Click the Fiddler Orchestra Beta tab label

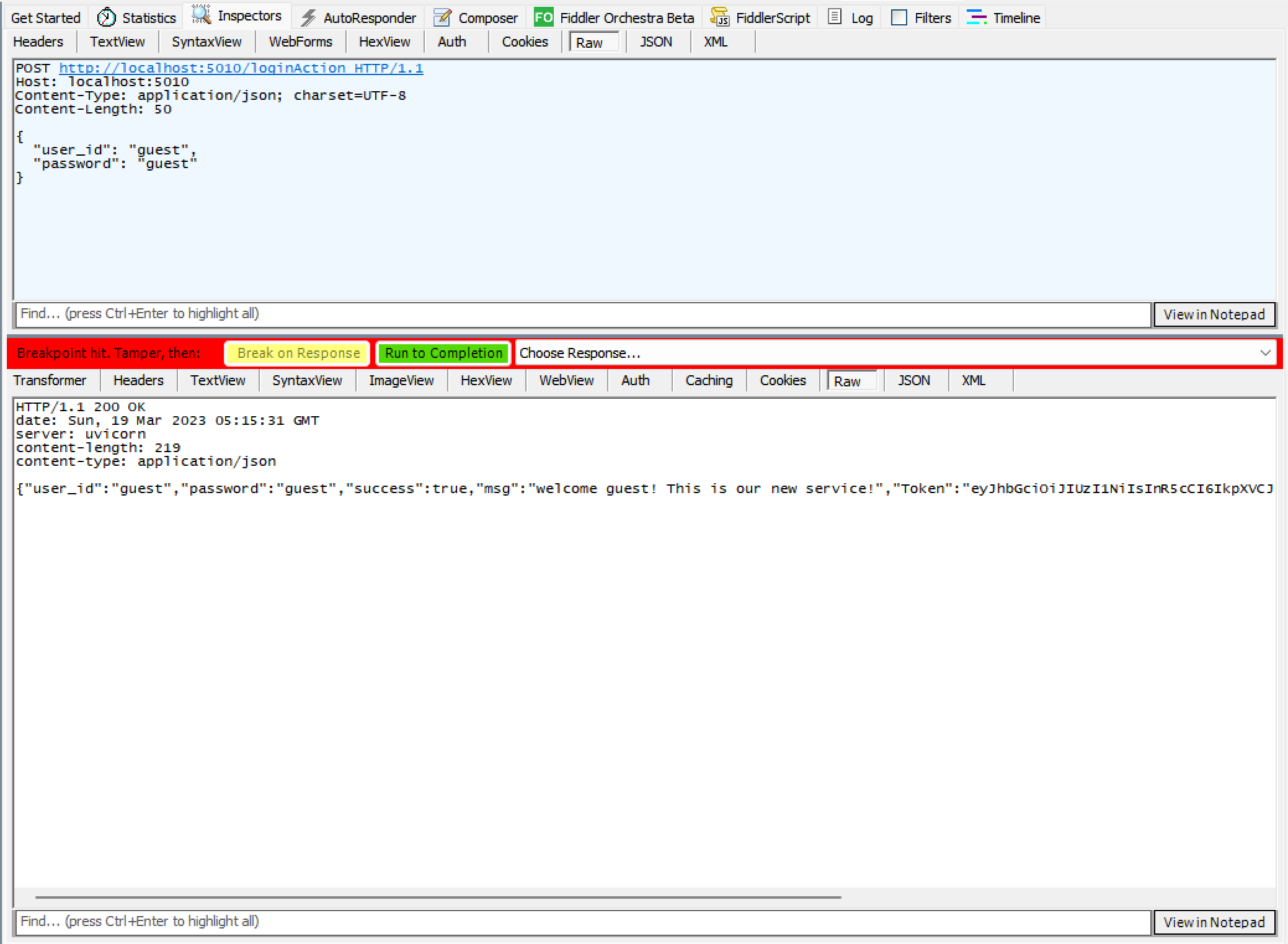coord(627,18)
